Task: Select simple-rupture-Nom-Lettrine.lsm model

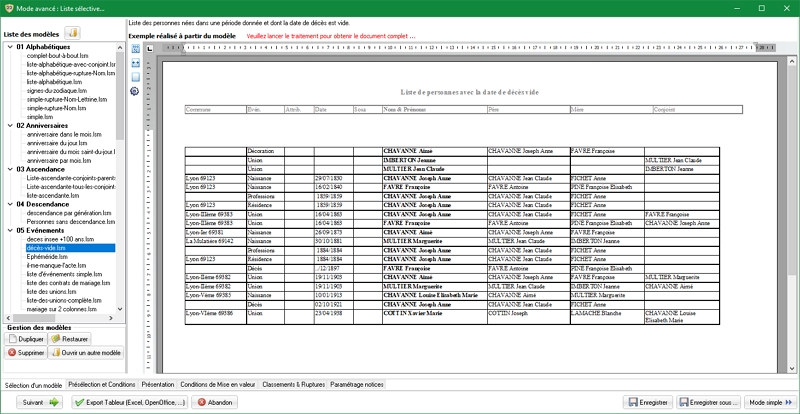Action: [x=66, y=99]
